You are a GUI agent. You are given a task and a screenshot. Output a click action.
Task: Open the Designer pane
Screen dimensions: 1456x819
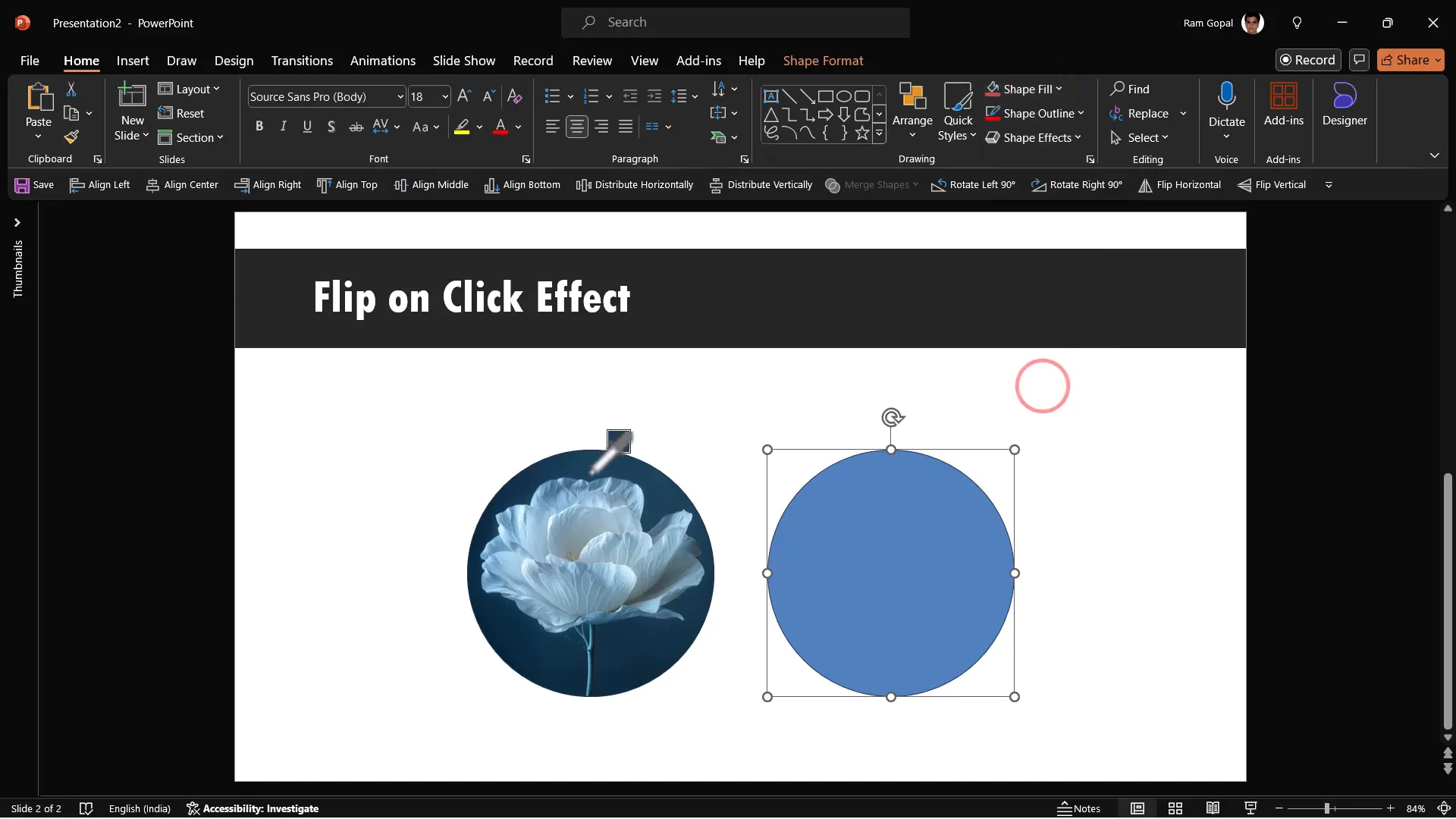1345,105
